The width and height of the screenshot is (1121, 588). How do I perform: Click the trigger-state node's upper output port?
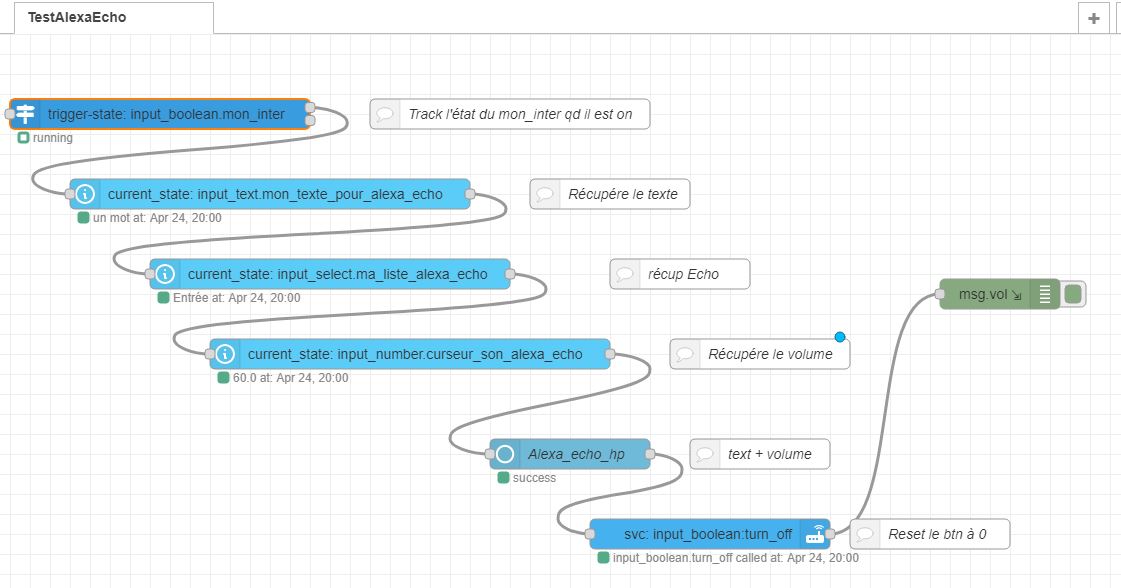click(310, 107)
